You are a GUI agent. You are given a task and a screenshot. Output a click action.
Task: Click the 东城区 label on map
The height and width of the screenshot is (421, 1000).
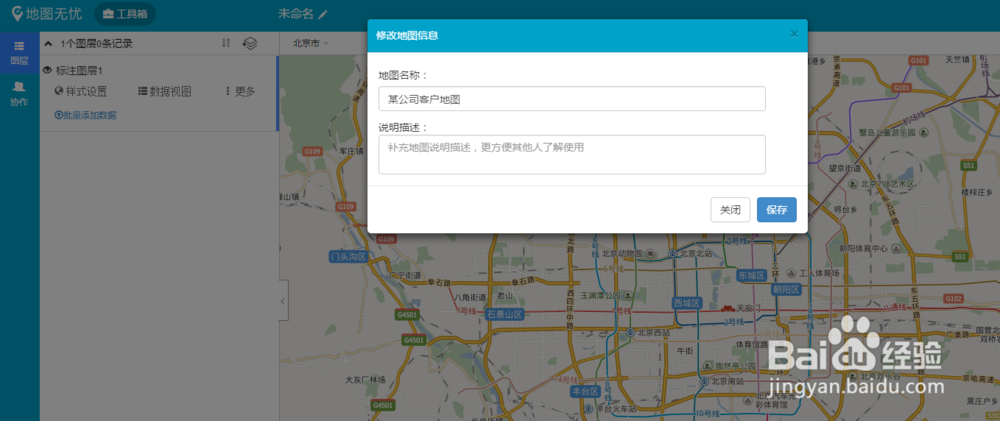(x=751, y=276)
